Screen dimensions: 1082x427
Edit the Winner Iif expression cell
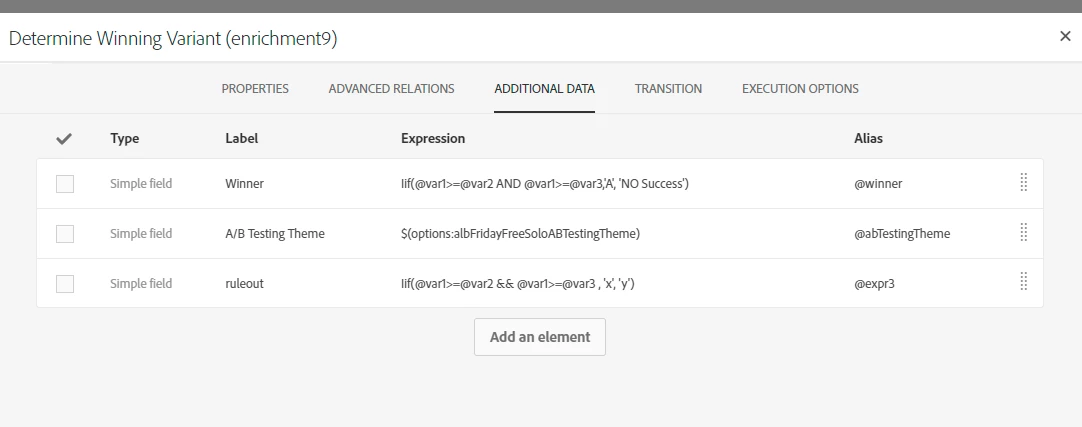click(x=544, y=183)
